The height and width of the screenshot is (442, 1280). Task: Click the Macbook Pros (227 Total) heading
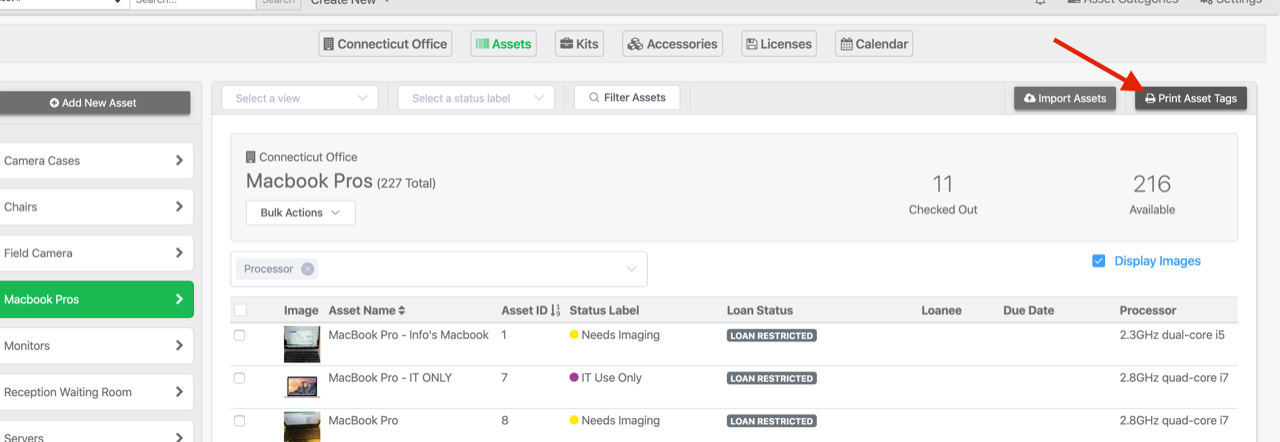pyautogui.click(x=341, y=182)
